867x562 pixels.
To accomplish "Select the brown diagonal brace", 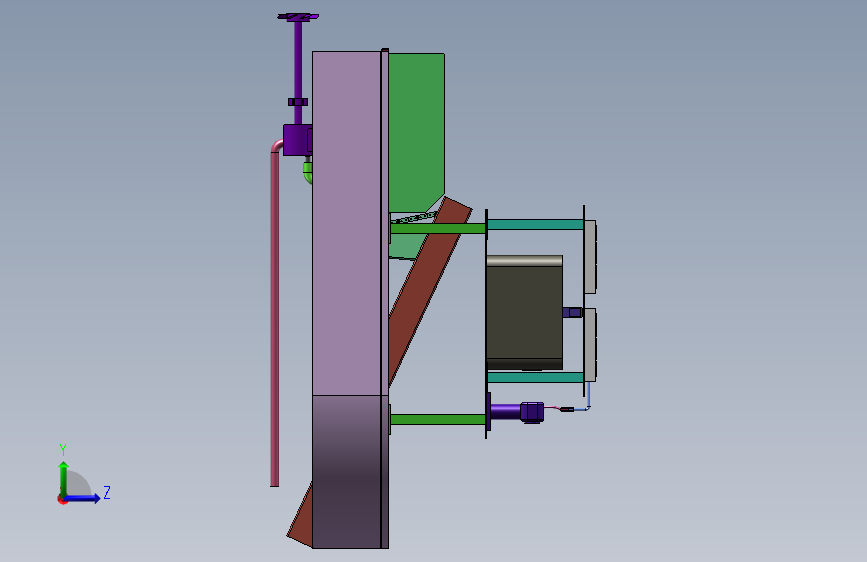I will pyautogui.click(x=429, y=290).
